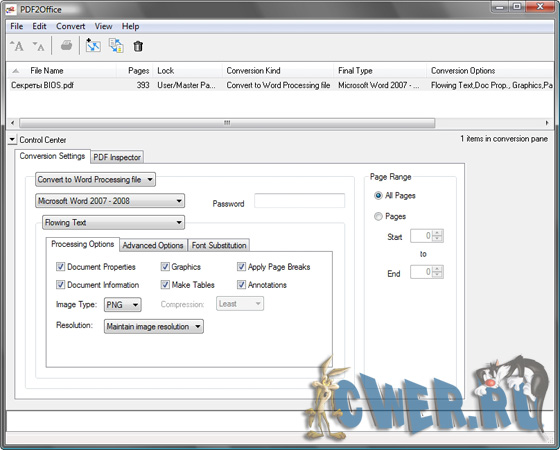Switch to the Font Substitution tab
The width and height of the screenshot is (560, 450).
click(219, 245)
